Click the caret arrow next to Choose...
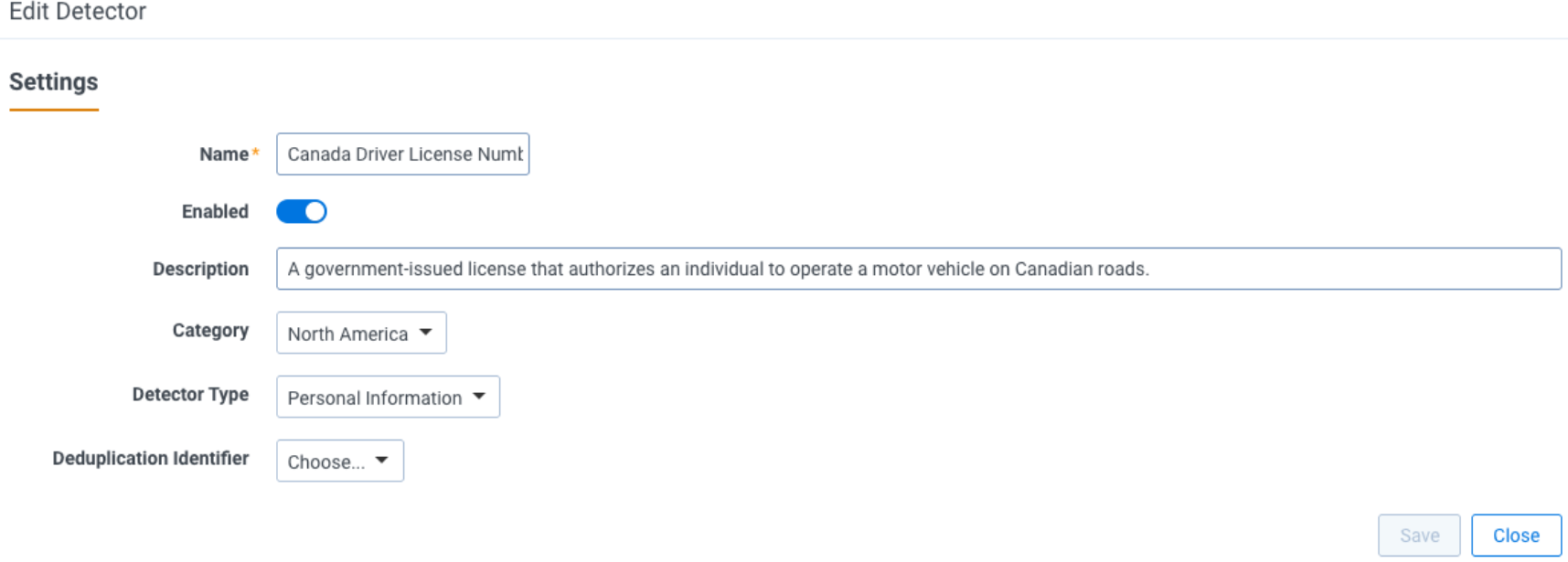This screenshot has height=562, width=1568. (x=382, y=461)
